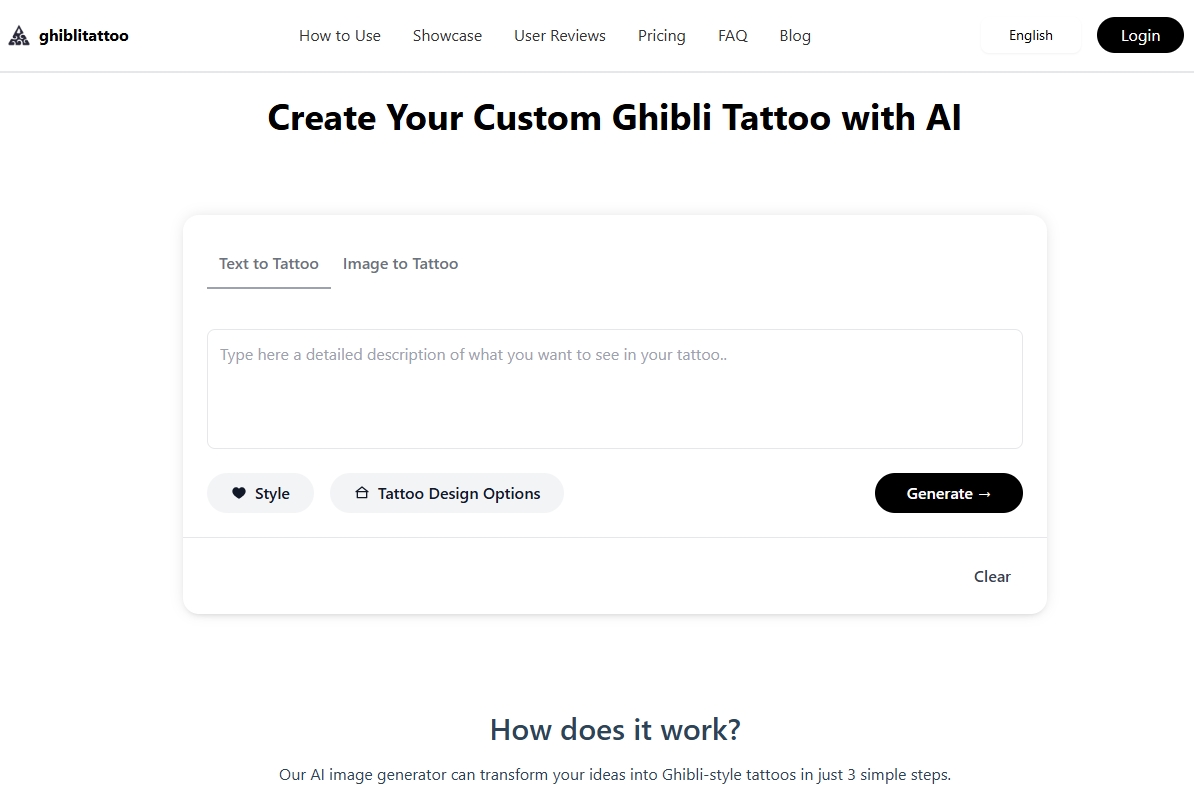
Task: Switch to the Text to Tattoo tab
Action: (269, 264)
